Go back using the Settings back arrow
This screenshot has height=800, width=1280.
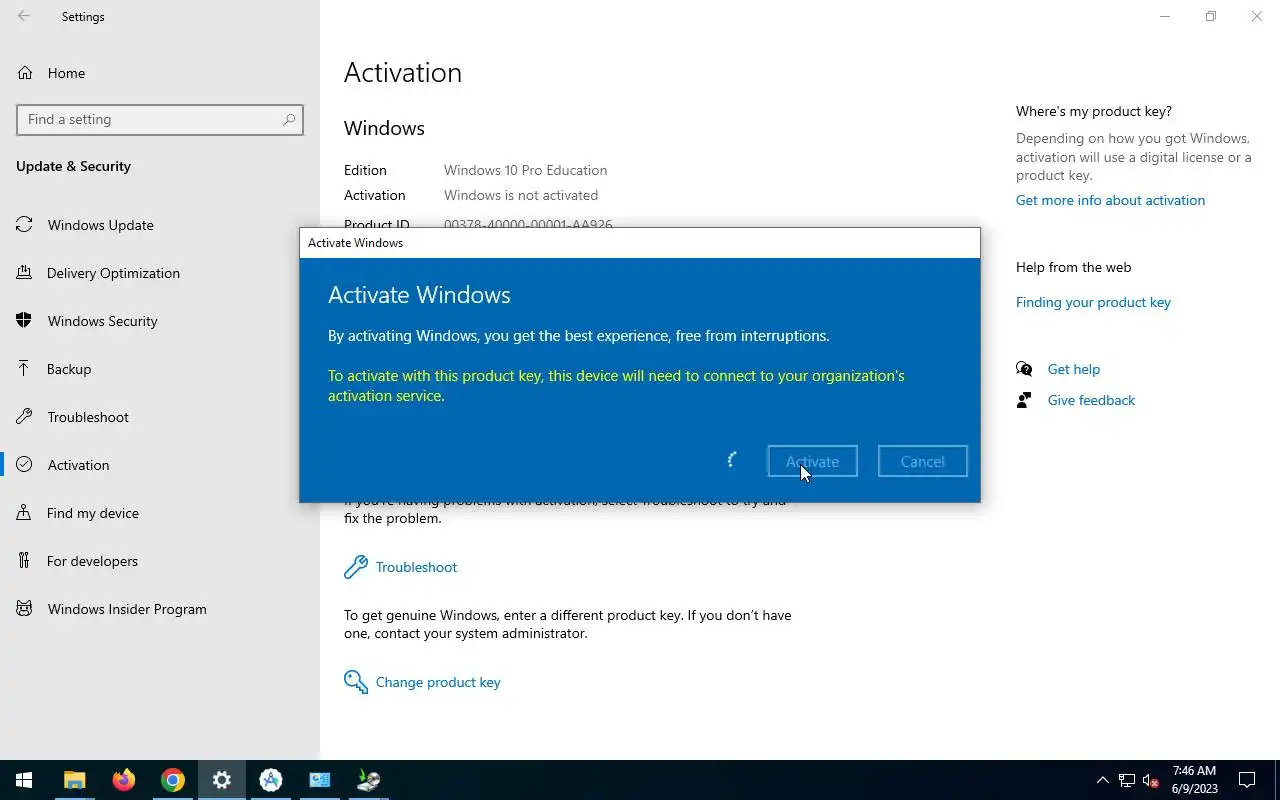coord(24,16)
